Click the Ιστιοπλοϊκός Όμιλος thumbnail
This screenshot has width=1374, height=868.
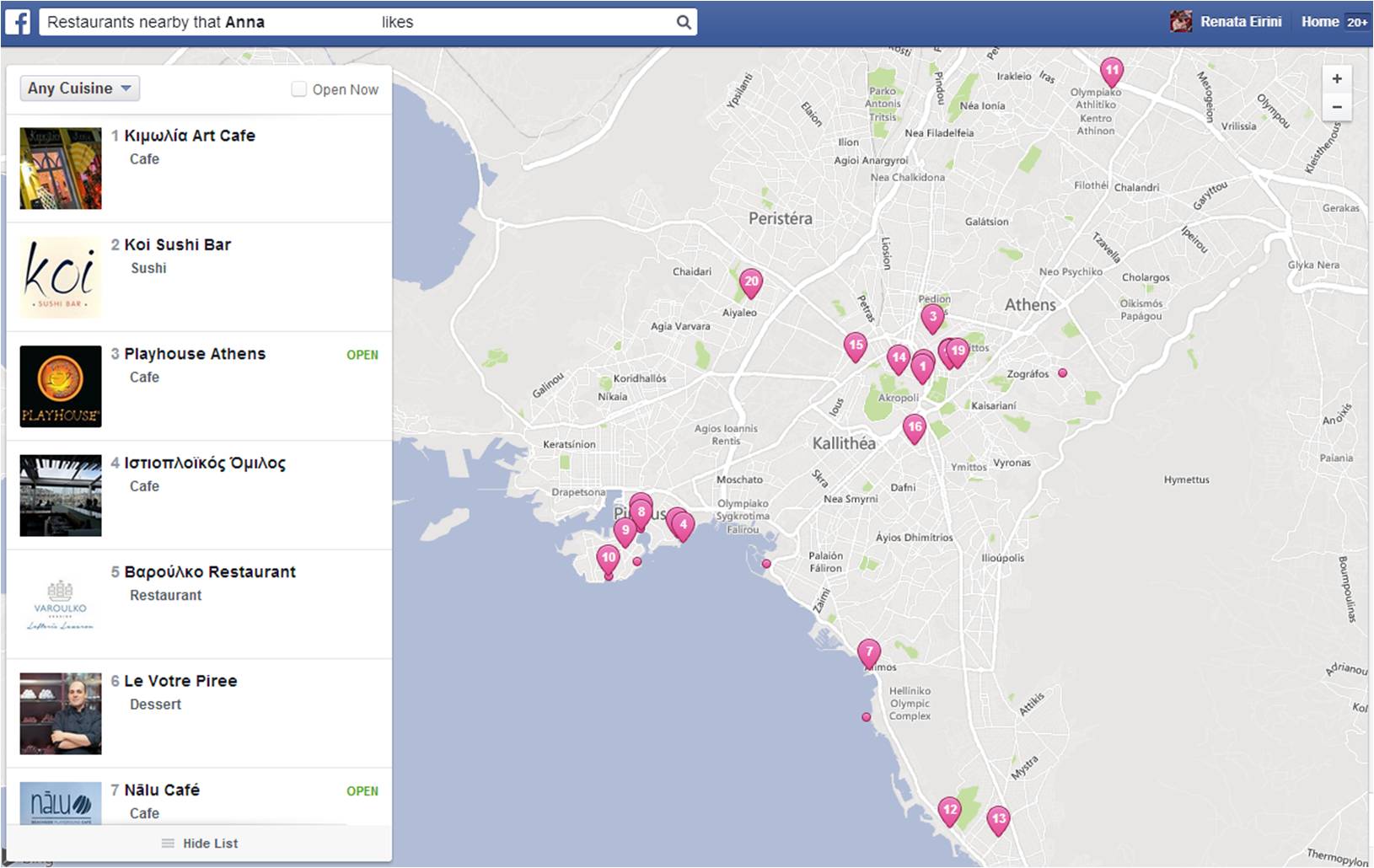pos(61,496)
